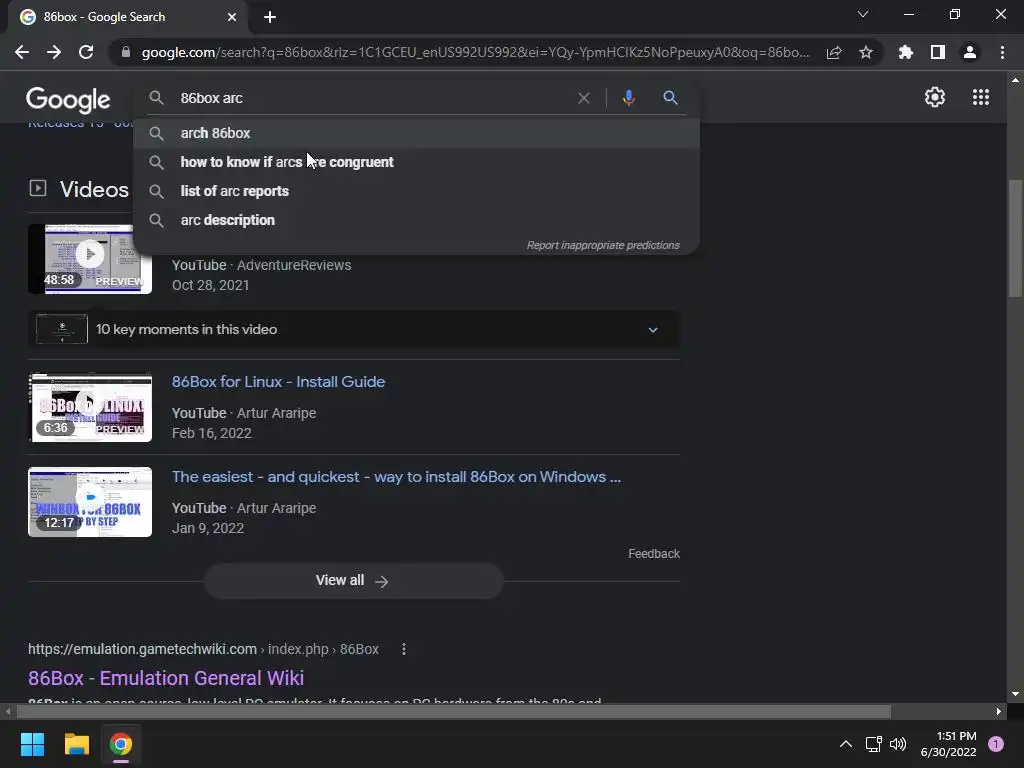Toggle the browser side panel
This screenshot has width=1024, height=768.
click(x=938, y=52)
